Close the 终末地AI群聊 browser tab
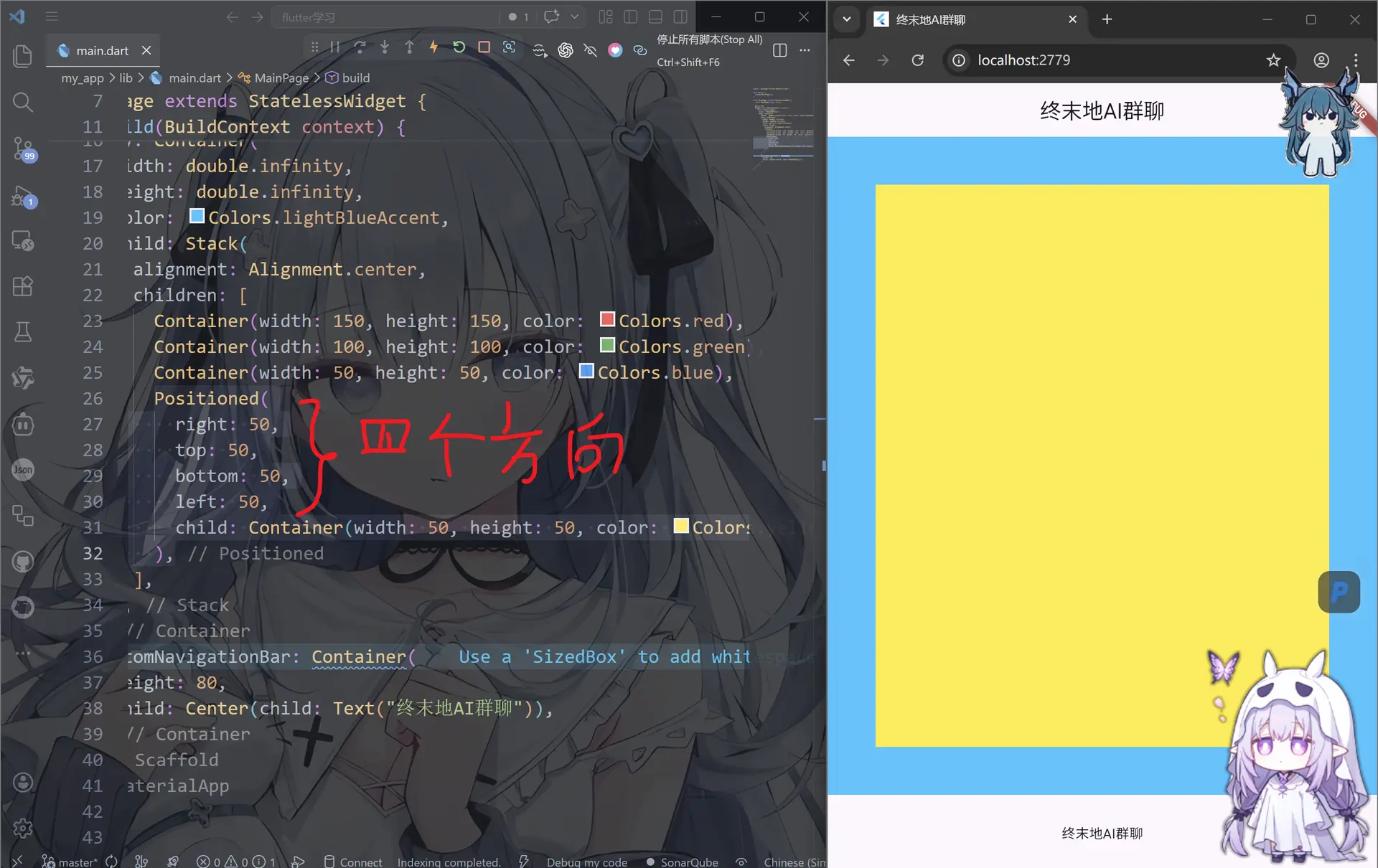 pyautogui.click(x=1072, y=19)
